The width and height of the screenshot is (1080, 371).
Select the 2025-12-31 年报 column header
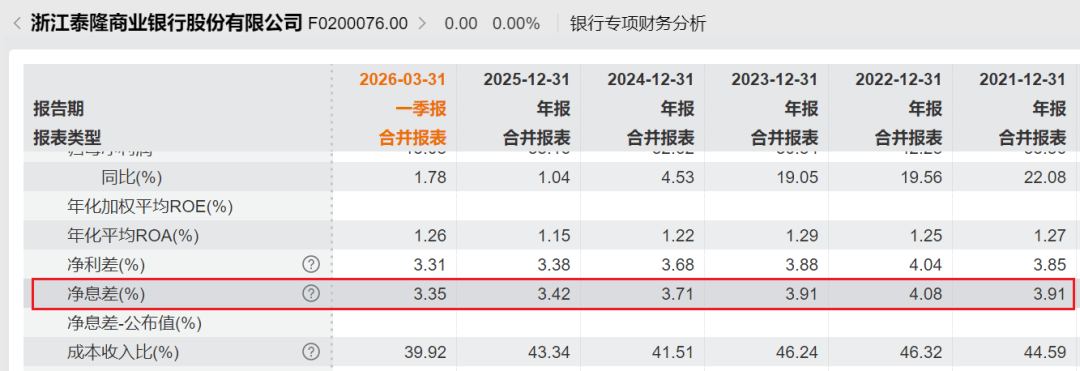pyautogui.click(x=526, y=108)
